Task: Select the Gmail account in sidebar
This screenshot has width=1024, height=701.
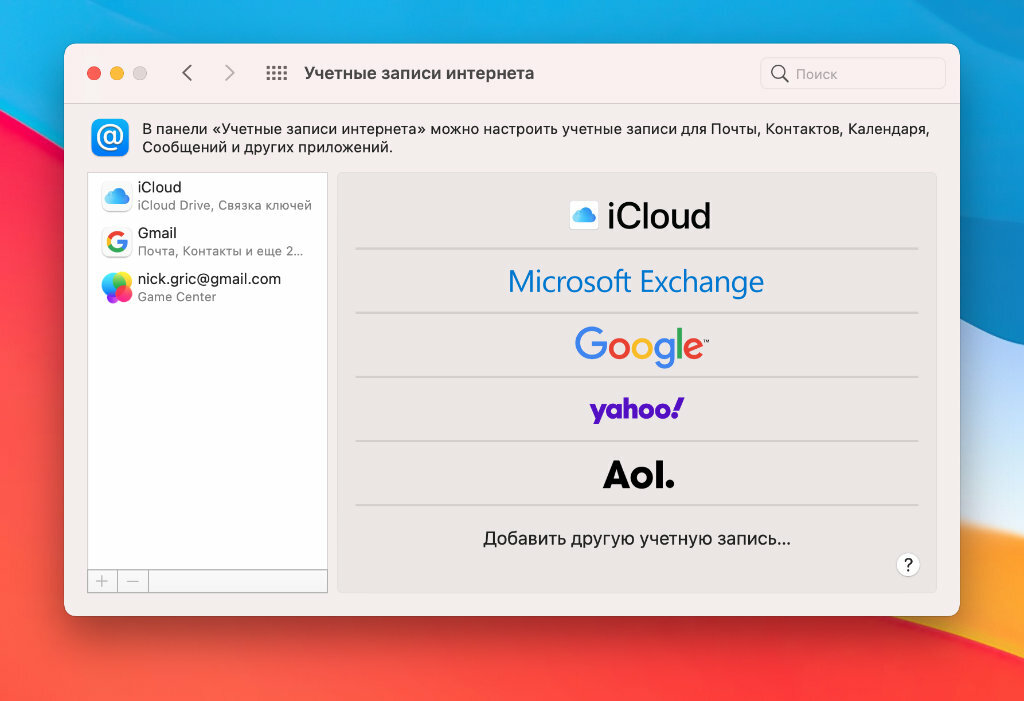Action: click(x=208, y=242)
